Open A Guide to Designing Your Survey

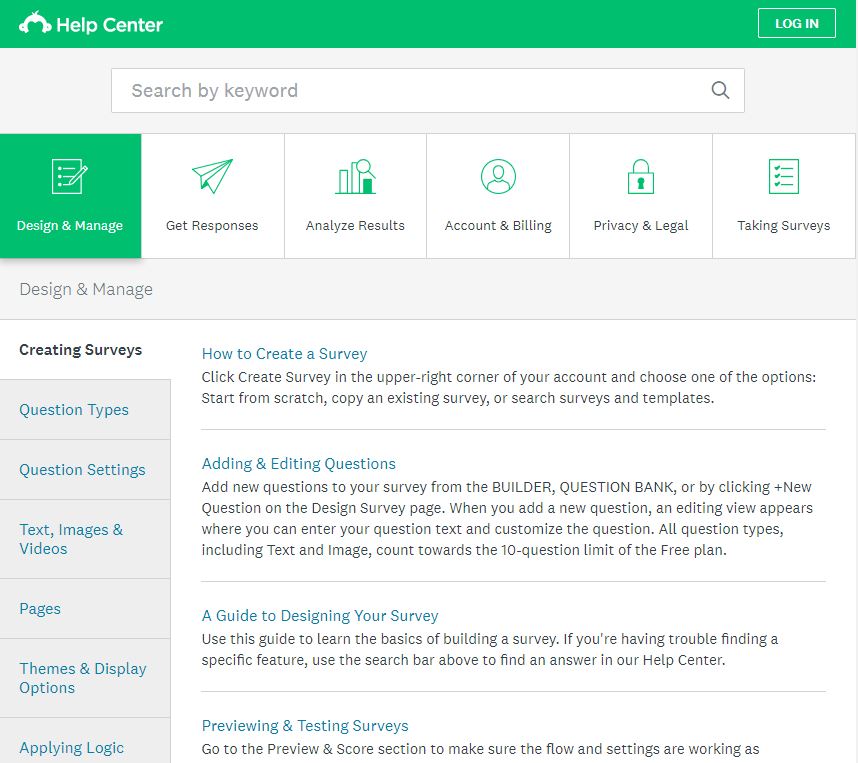coord(320,616)
